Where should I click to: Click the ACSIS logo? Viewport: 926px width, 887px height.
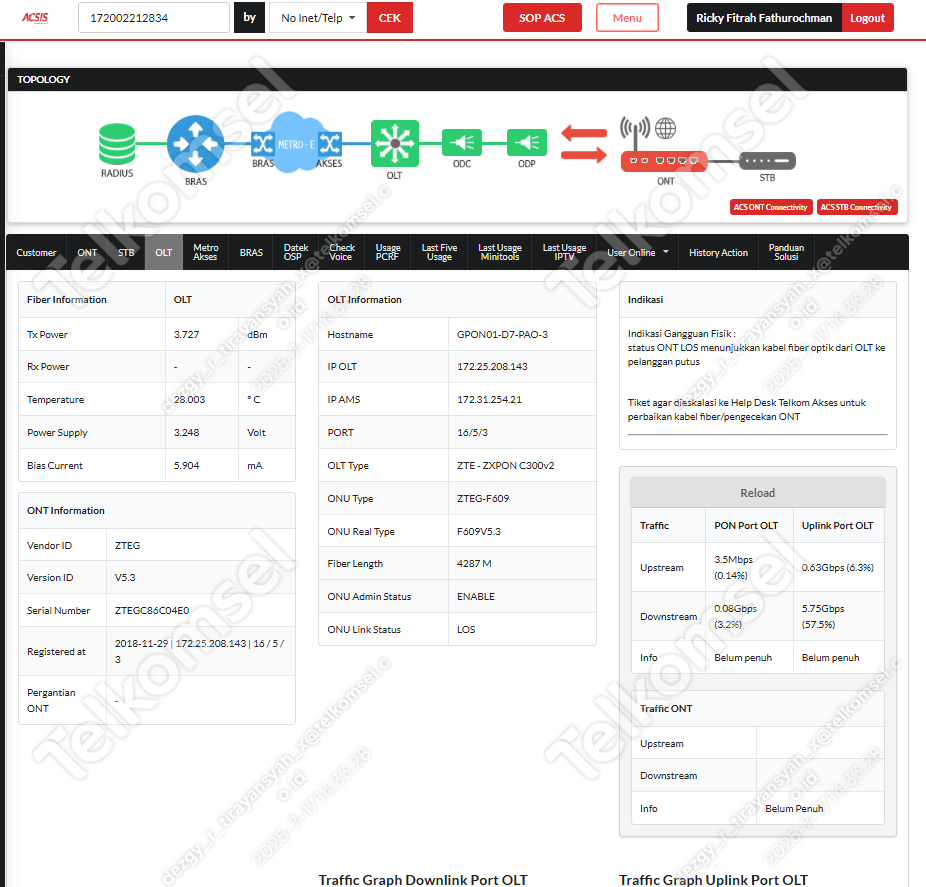coord(35,18)
